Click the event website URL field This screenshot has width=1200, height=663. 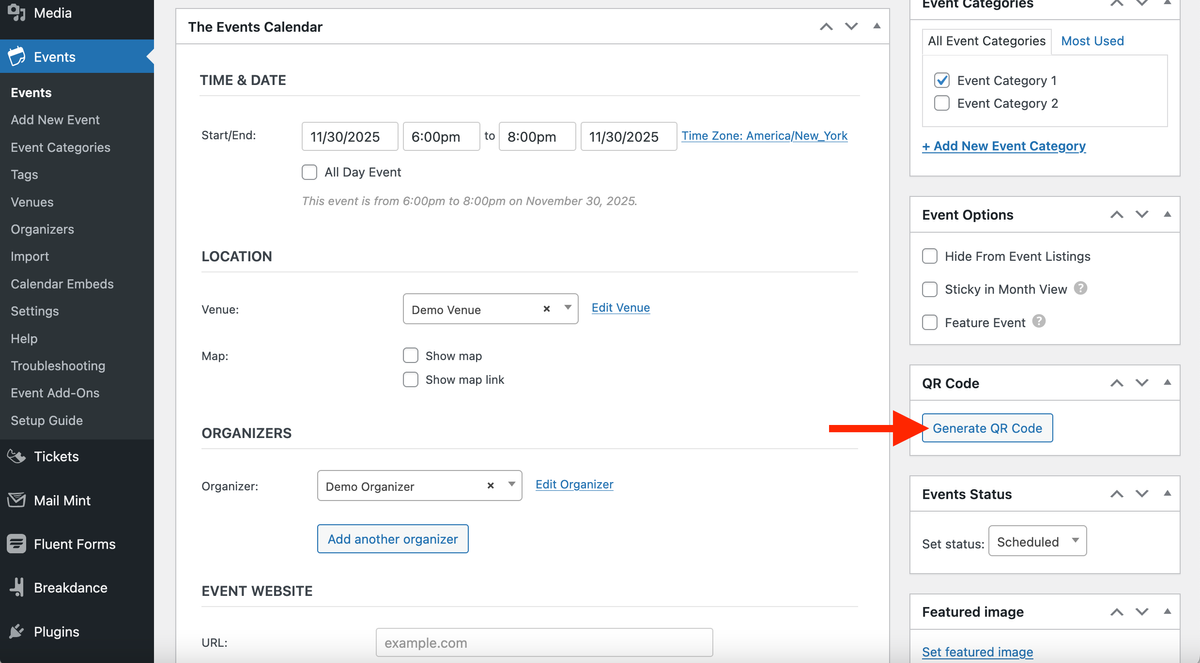click(543, 642)
